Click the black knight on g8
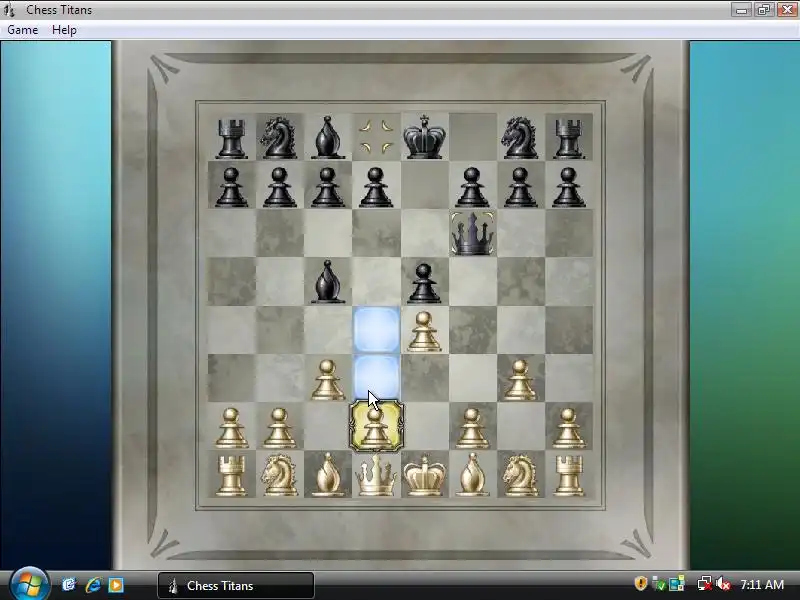The image size is (800, 600). [519, 137]
